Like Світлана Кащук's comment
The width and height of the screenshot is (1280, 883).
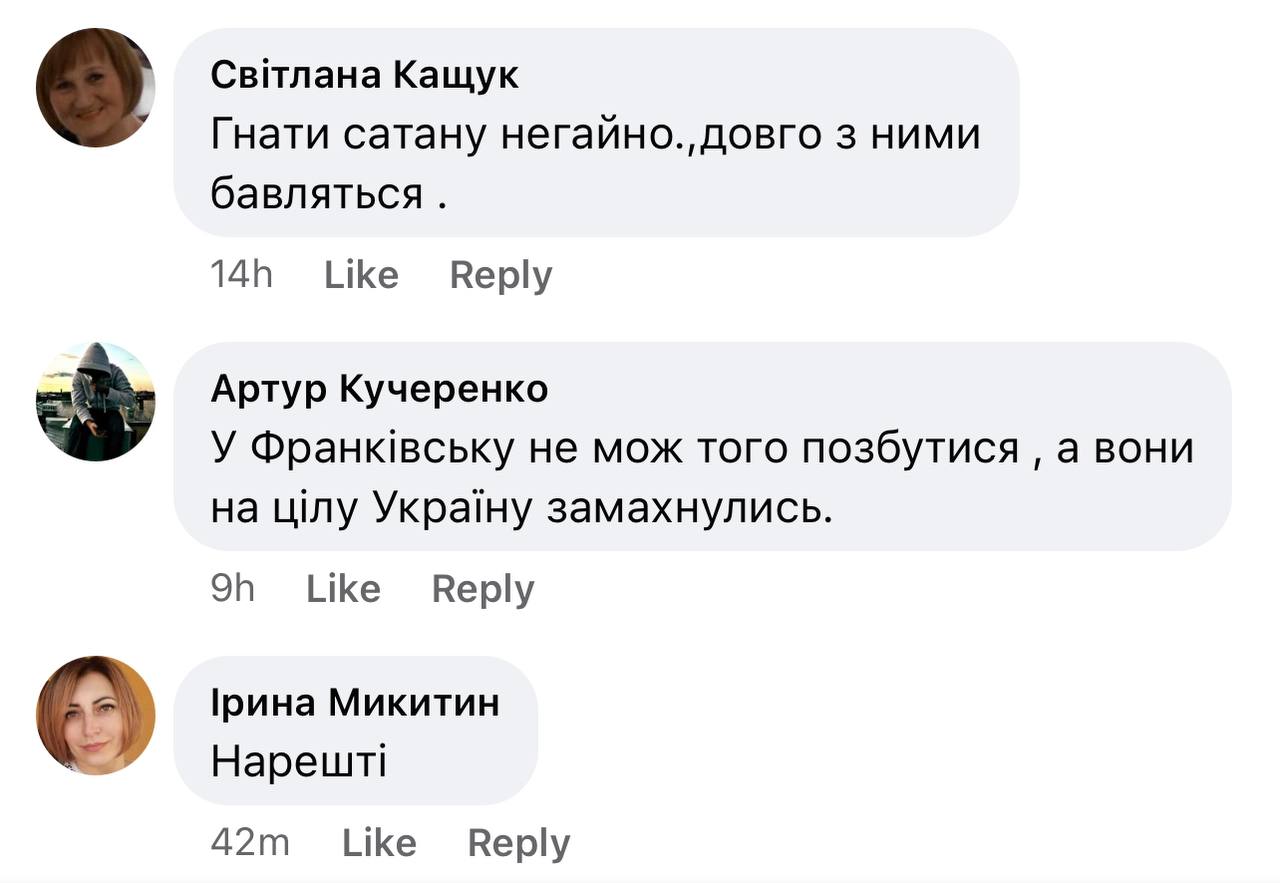[361, 275]
